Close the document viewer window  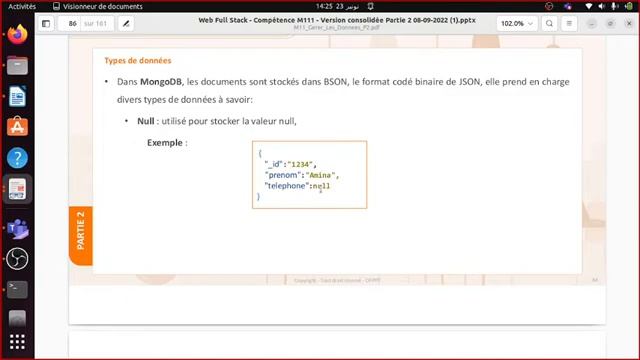[629, 24]
